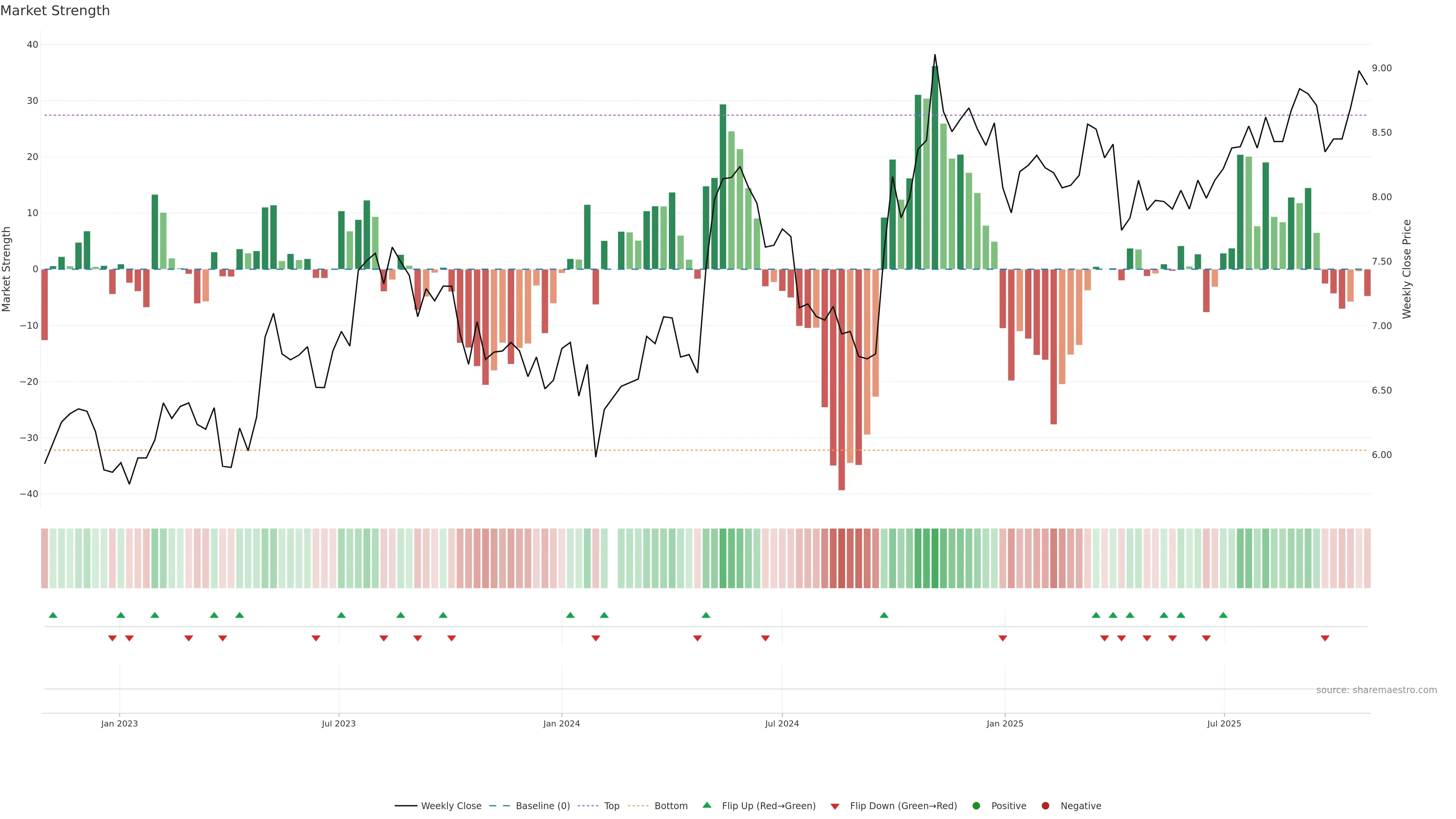Screen dimensions: 1456x819
Task: Click the Jan 2023 x-axis label
Action: (x=119, y=723)
